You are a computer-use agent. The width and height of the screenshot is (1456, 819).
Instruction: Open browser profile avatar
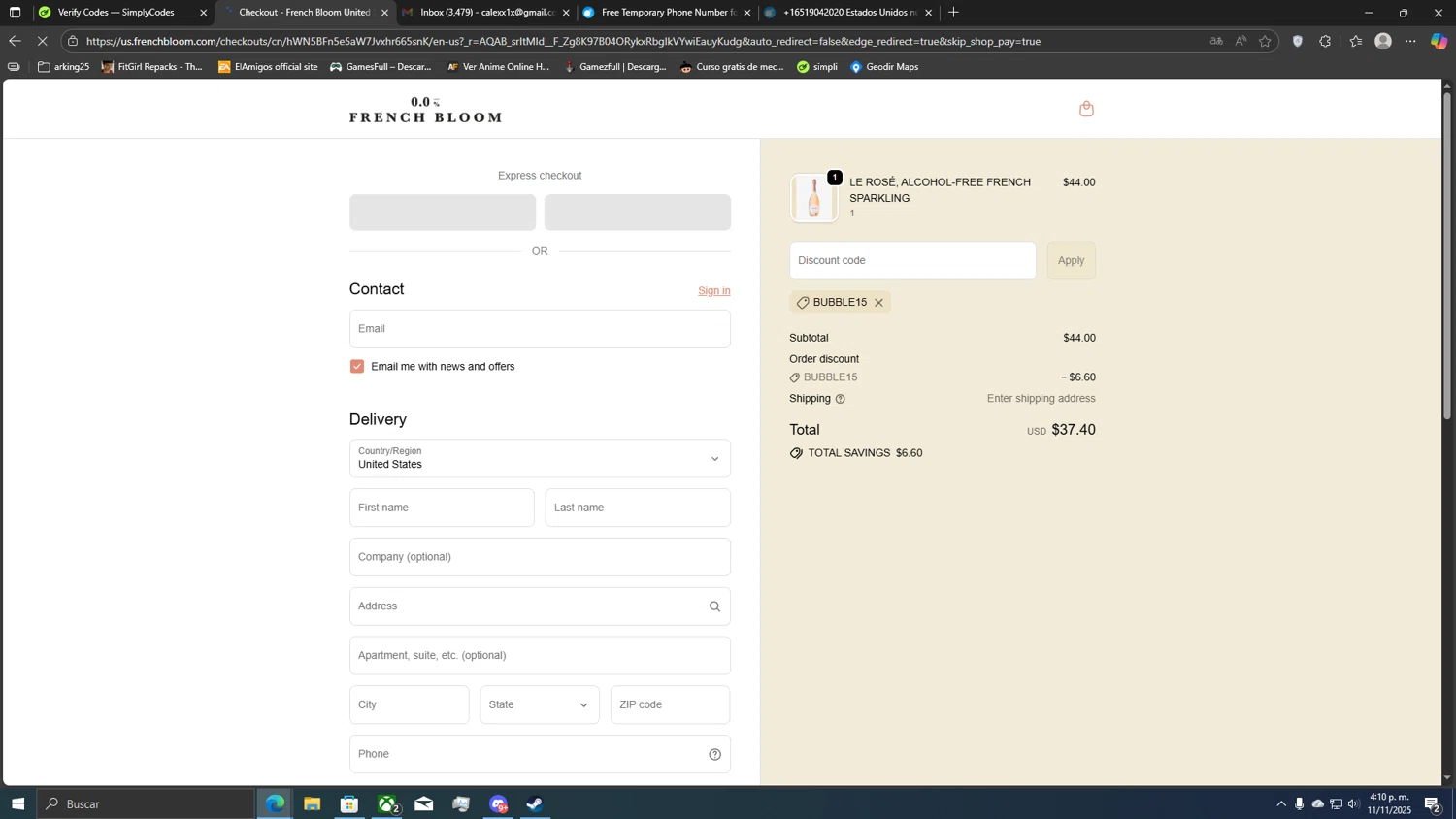click(x=1383, y=41)
